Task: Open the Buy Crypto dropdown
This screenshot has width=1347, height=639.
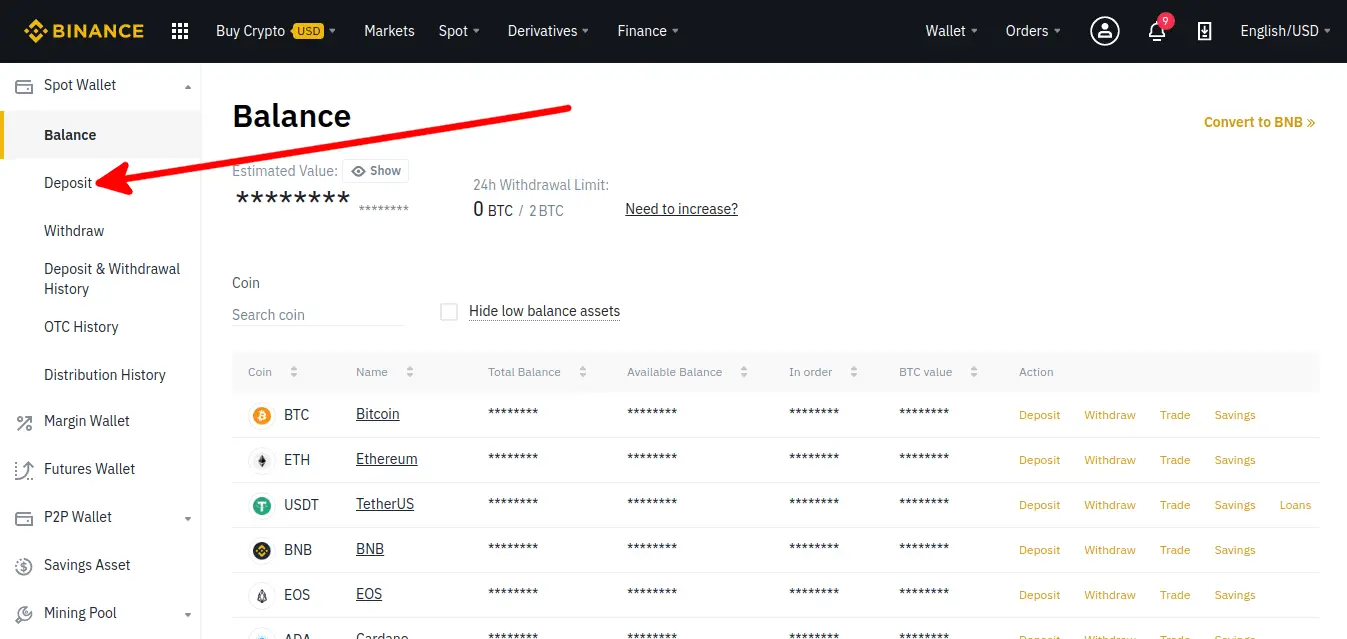Action: click(x=276, y=31)
